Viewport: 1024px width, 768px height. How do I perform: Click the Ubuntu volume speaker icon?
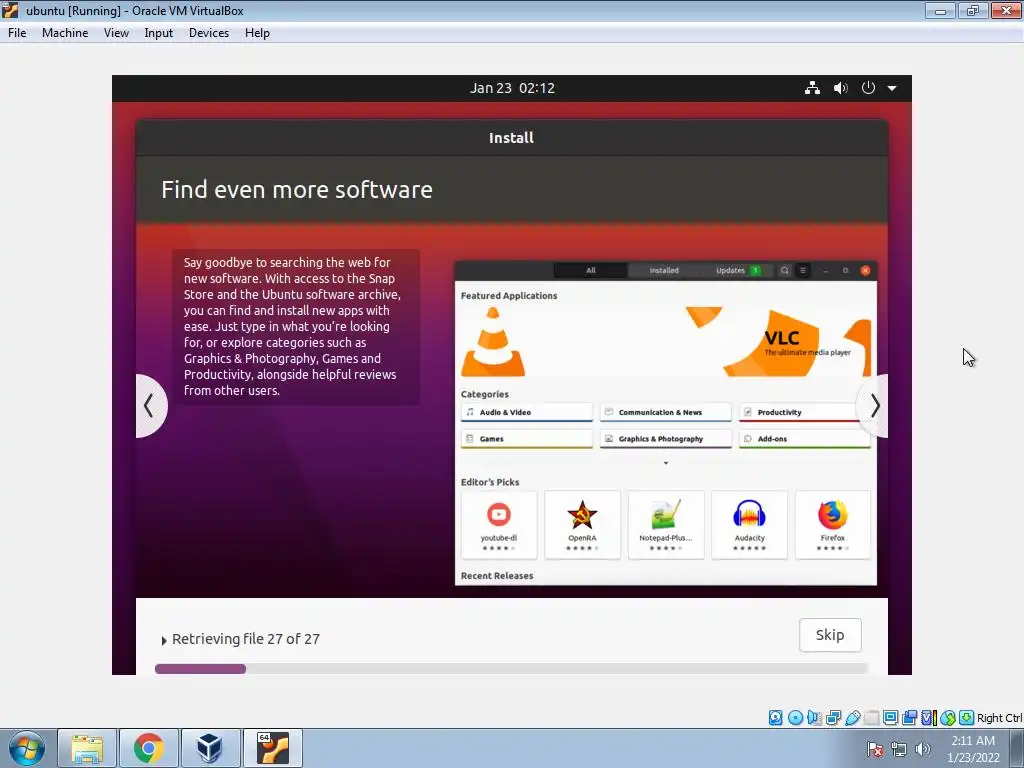(x=840, y=88)
